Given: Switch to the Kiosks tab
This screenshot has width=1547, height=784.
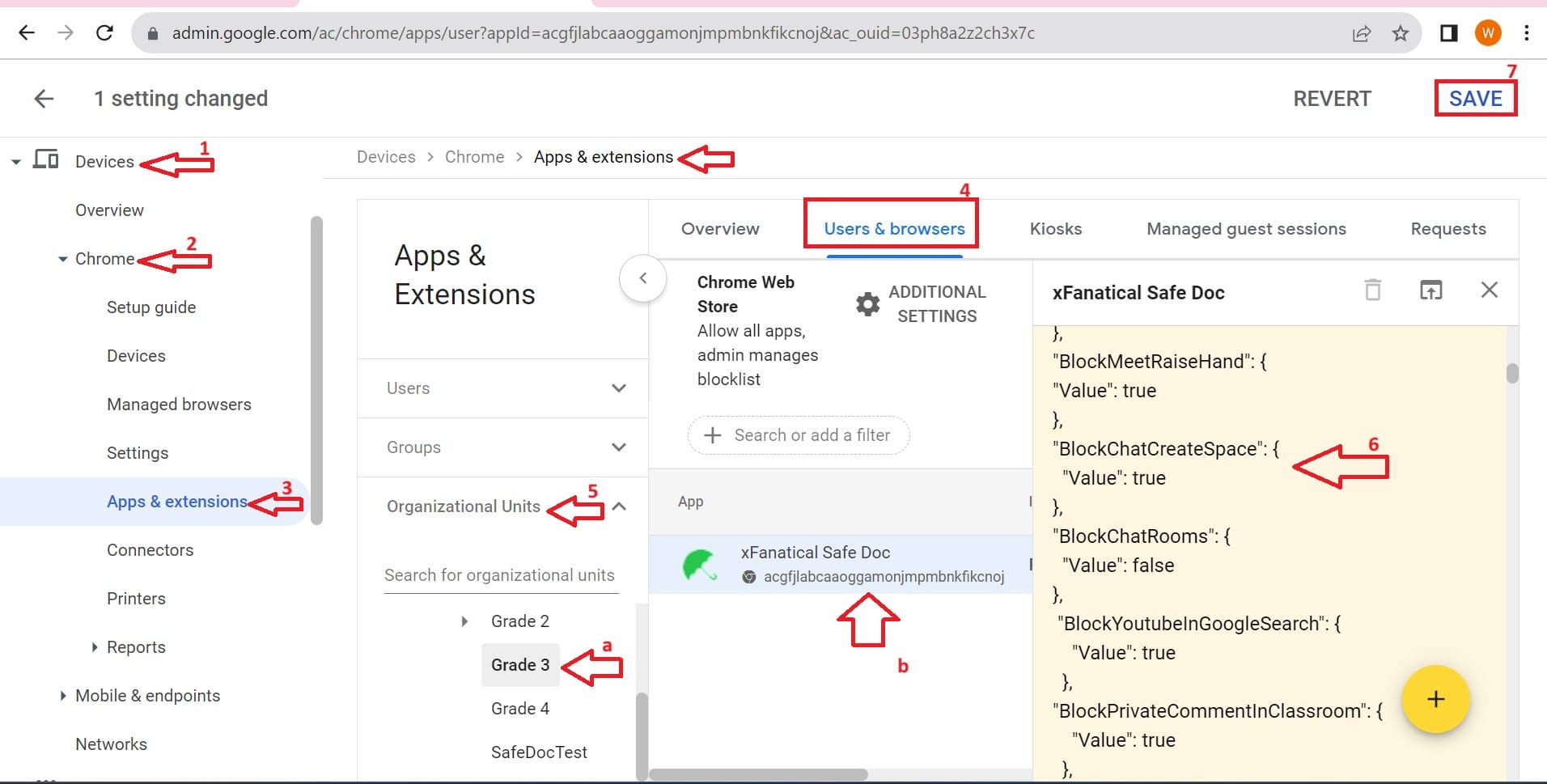Looking at the screenshot, I should (1054, 229).
